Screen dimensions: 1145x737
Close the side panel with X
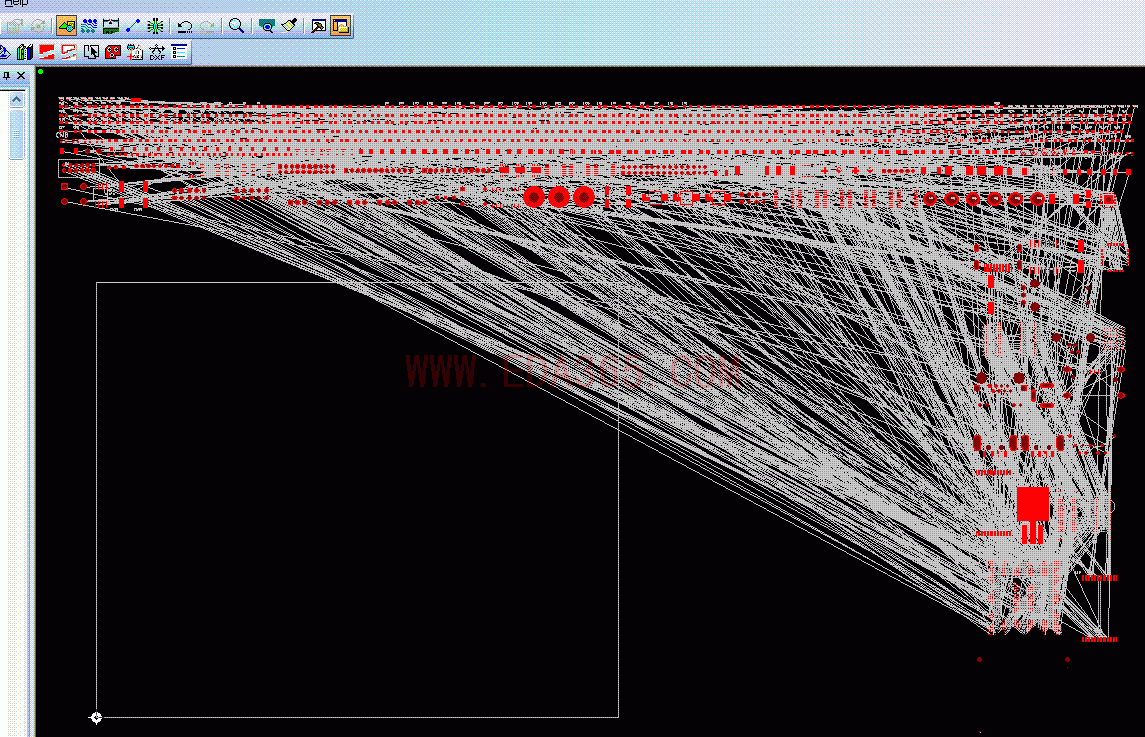coord(21,75)
